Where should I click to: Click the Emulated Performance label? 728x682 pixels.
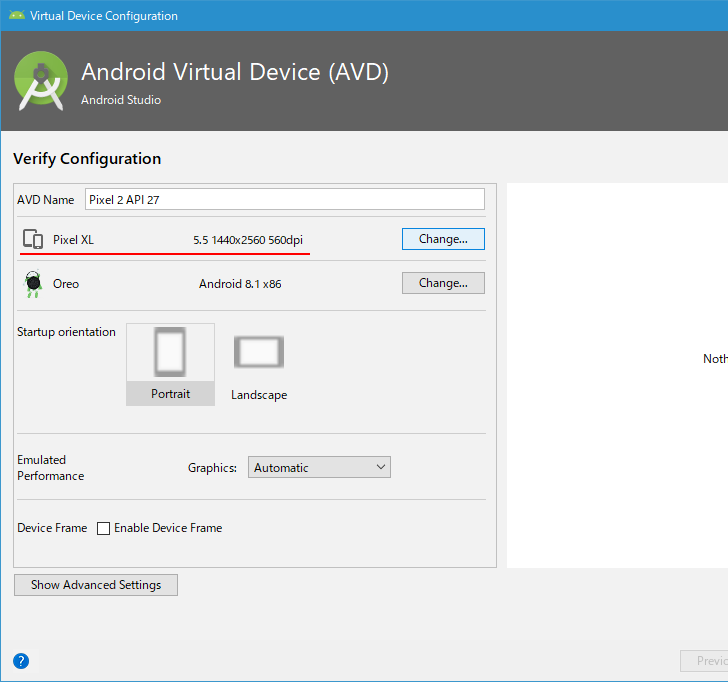51,468
